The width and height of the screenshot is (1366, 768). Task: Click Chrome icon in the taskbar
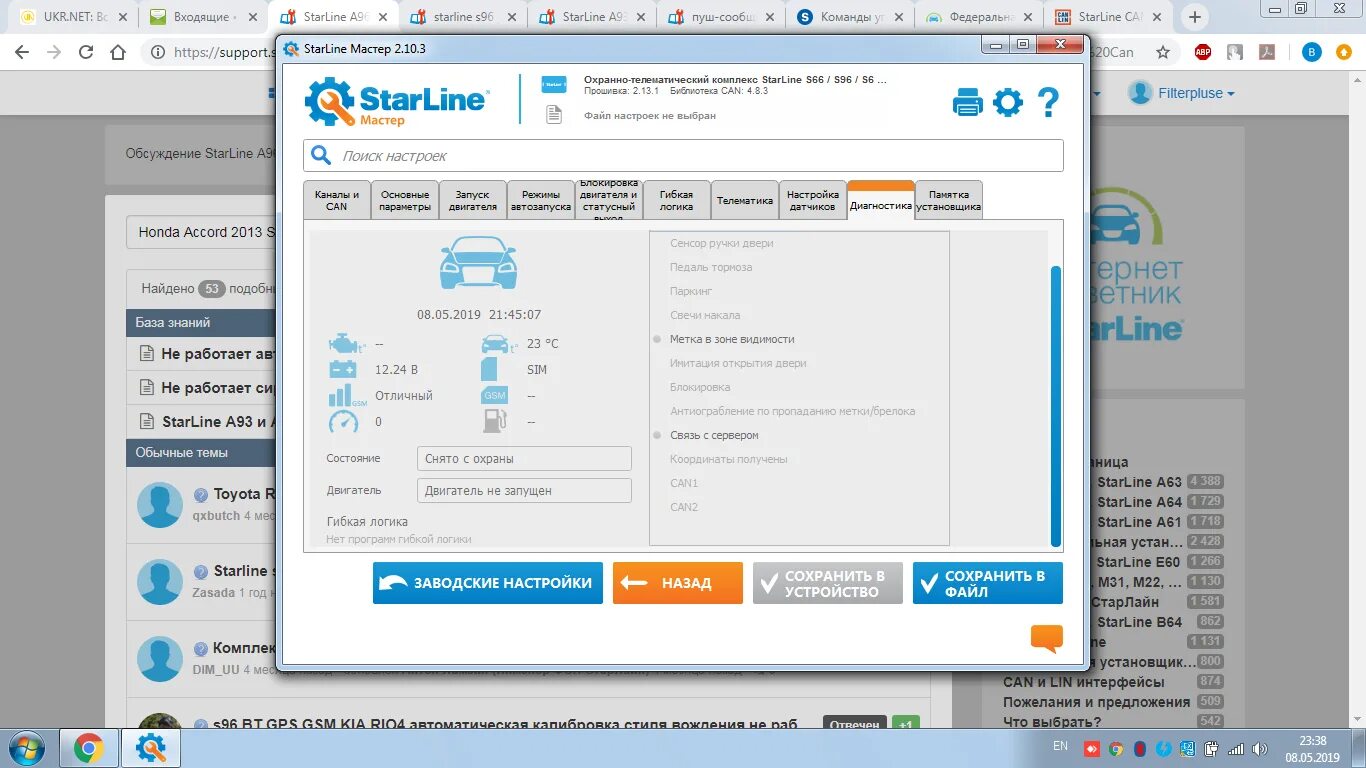pyautogui.click(x=88, y=748)
